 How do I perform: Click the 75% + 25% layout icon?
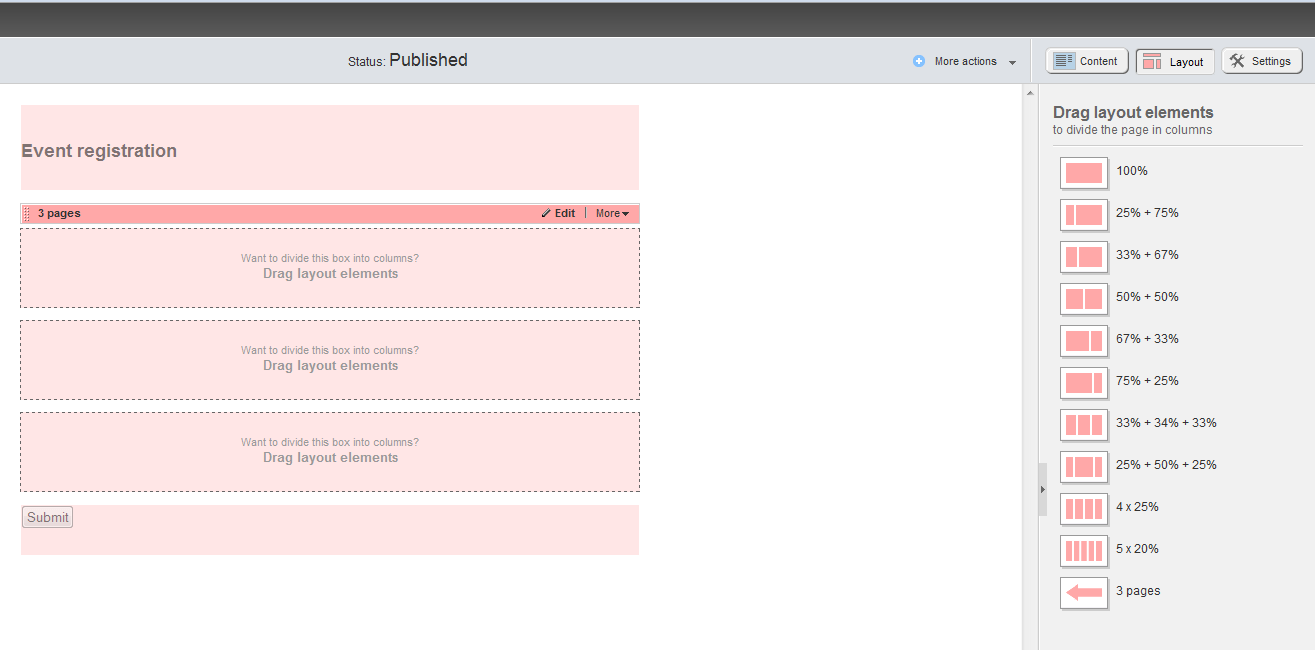pos(1083,382)
